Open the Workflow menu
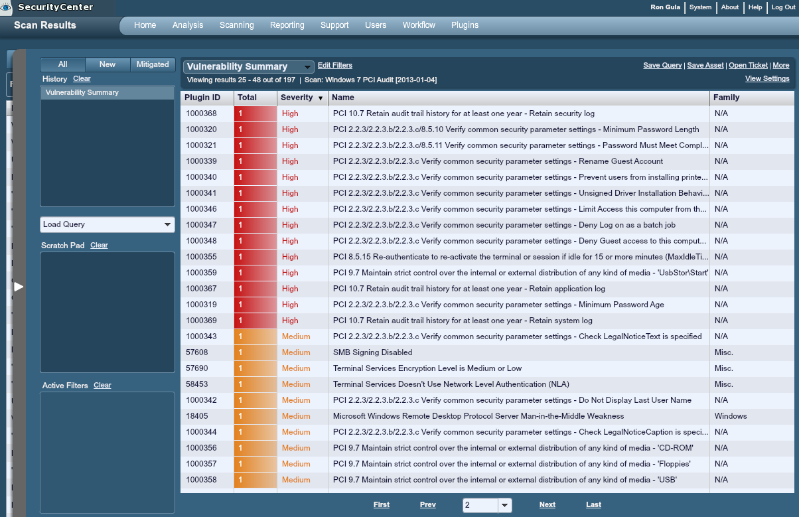 (419, 25)
